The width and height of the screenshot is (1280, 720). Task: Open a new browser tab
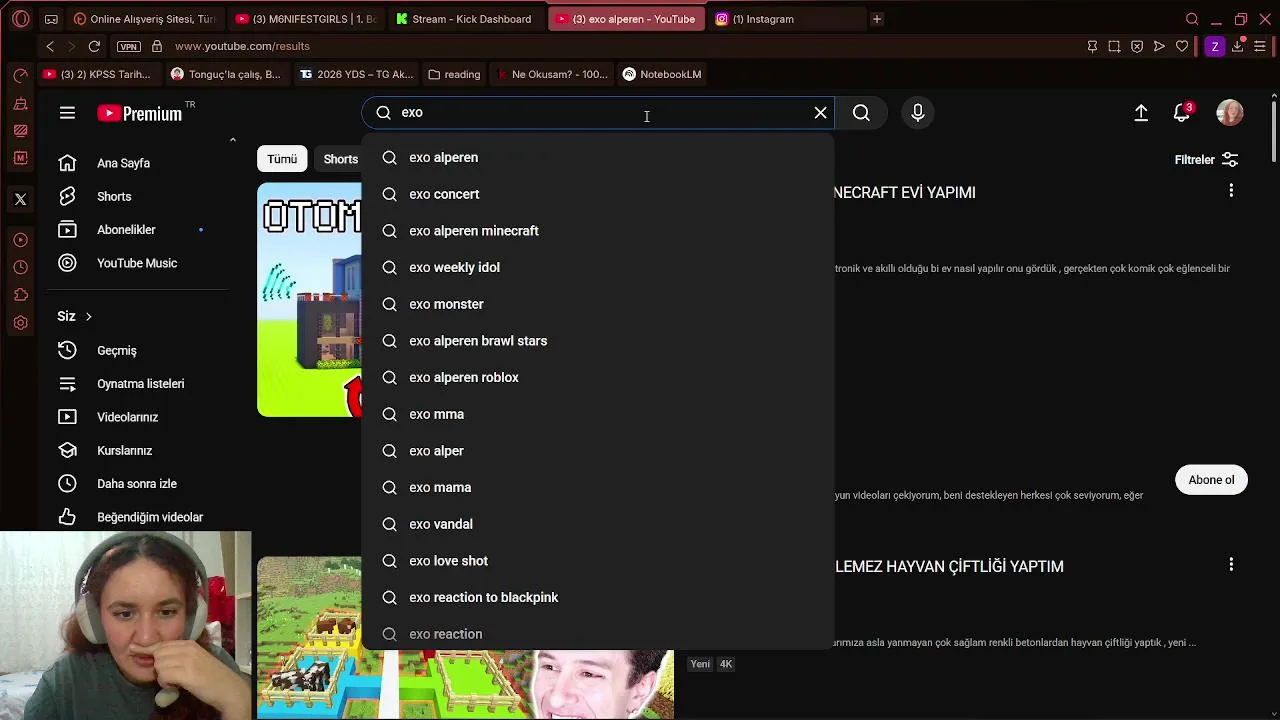click(877, 19)
